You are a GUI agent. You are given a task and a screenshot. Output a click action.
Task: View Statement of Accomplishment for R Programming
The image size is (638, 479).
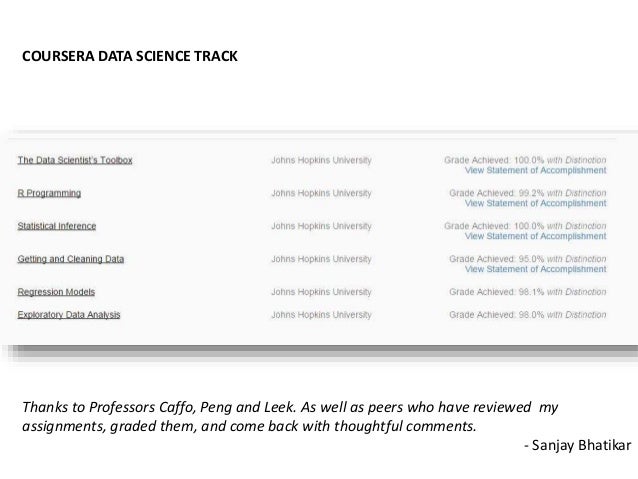click(x=535, y=203)
